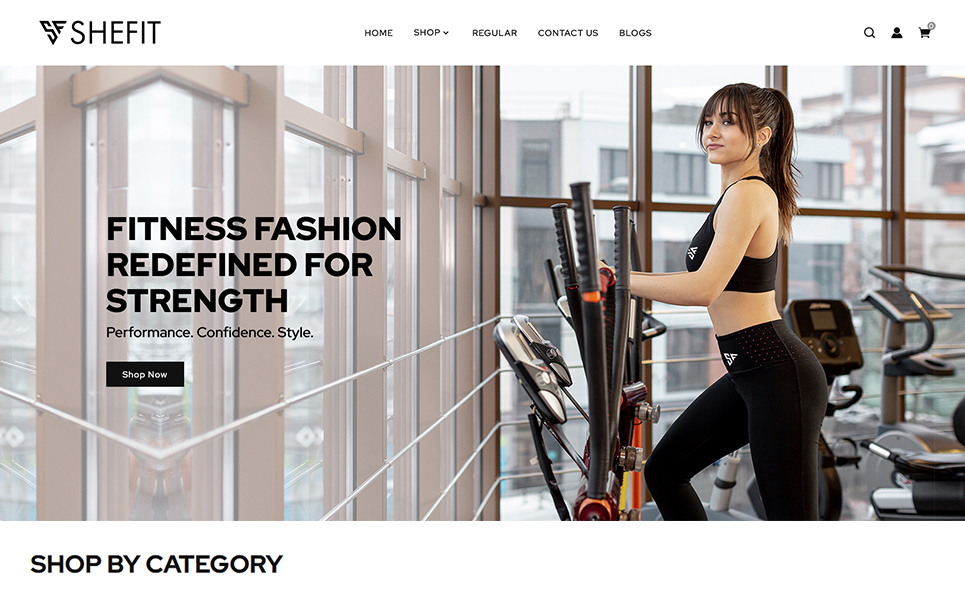Go to the HOME menu item

pos(378,33)
